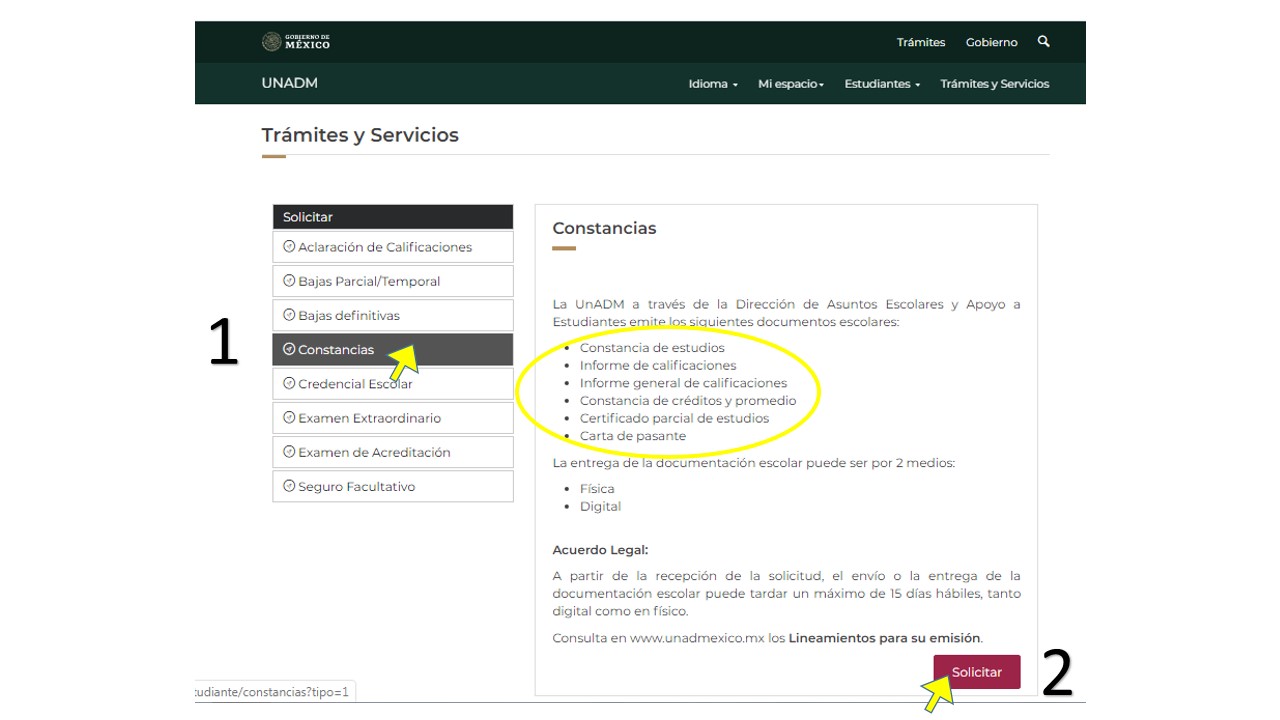Click the circle icon beside Aclaración de Calificaciones
Image resolution: width=1280 pixels, height=720 pixels.
[x=289, y=247]
